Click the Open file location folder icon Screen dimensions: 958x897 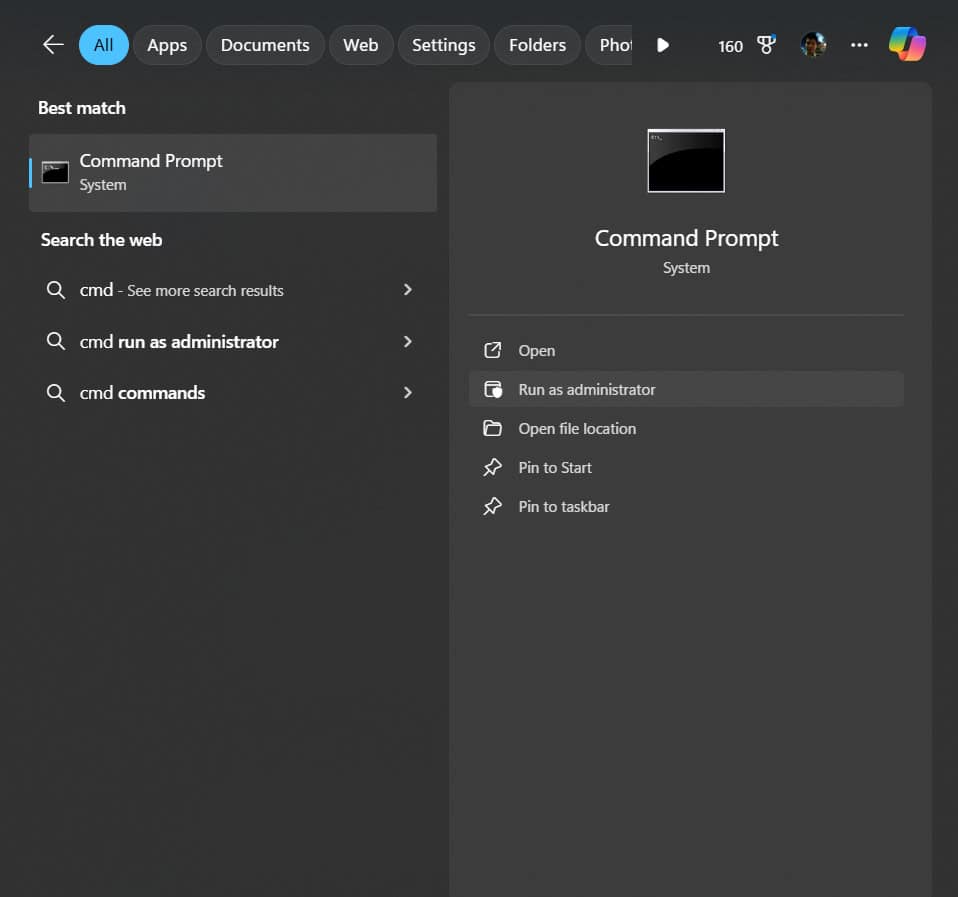(x=492, y=429)
